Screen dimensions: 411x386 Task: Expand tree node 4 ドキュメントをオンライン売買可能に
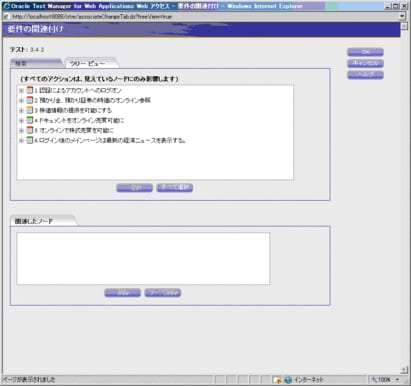[x=21, y=120]
